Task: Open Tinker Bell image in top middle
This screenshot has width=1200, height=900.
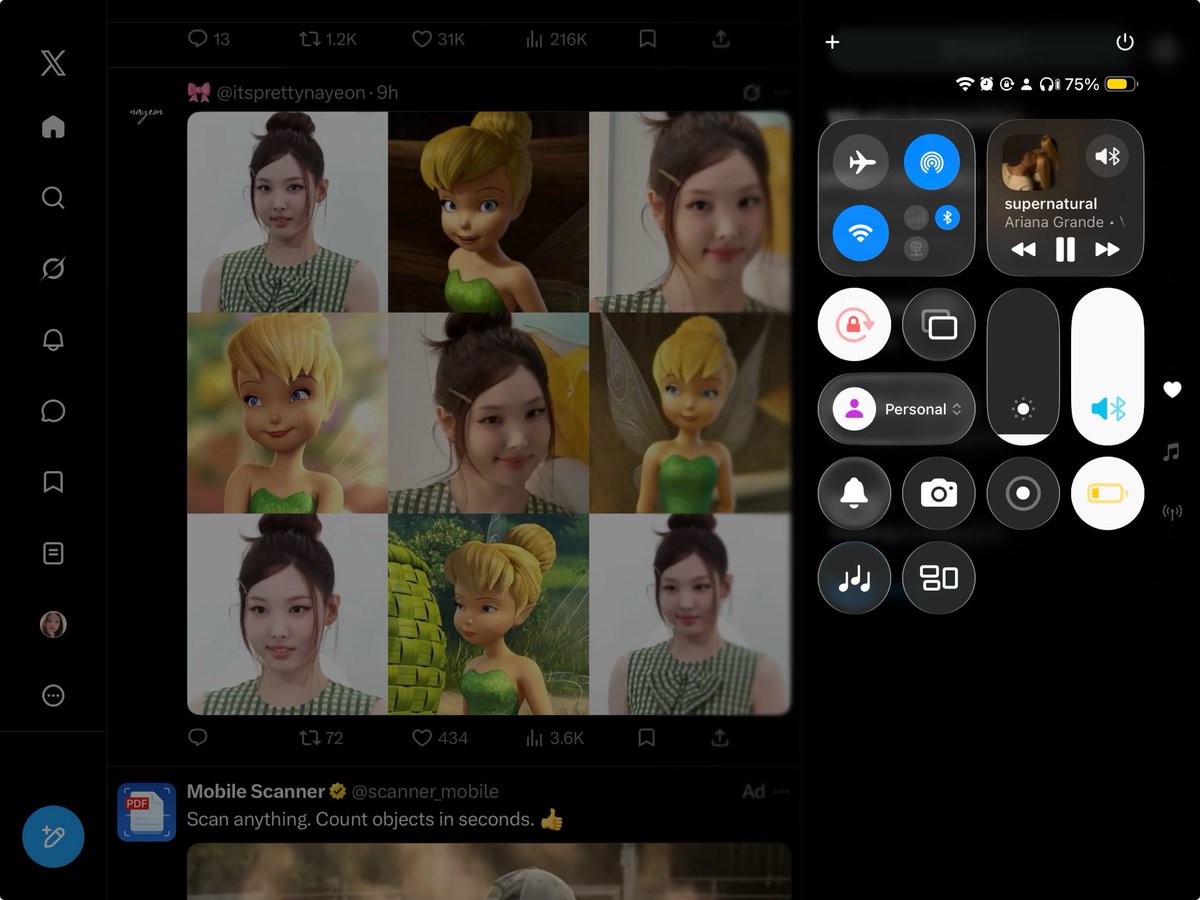Action: click(x=488, y=211)
